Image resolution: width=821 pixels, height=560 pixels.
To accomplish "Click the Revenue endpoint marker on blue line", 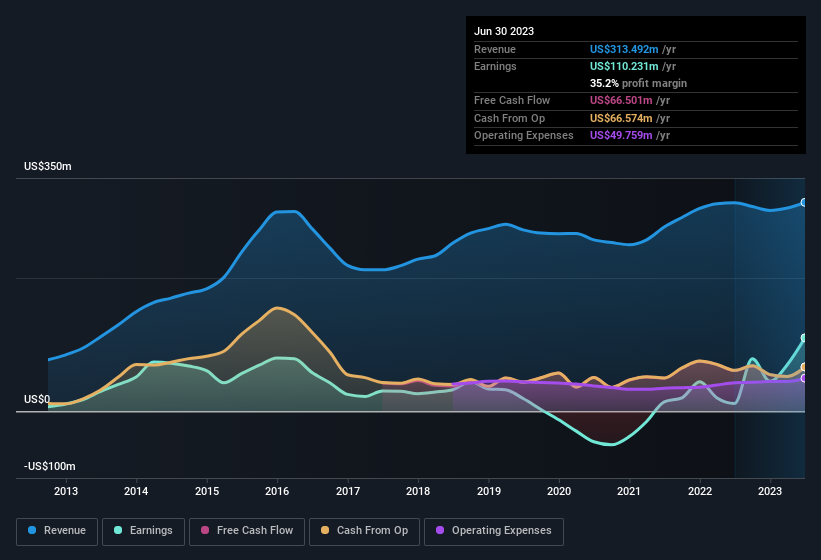I will point(804,203).
